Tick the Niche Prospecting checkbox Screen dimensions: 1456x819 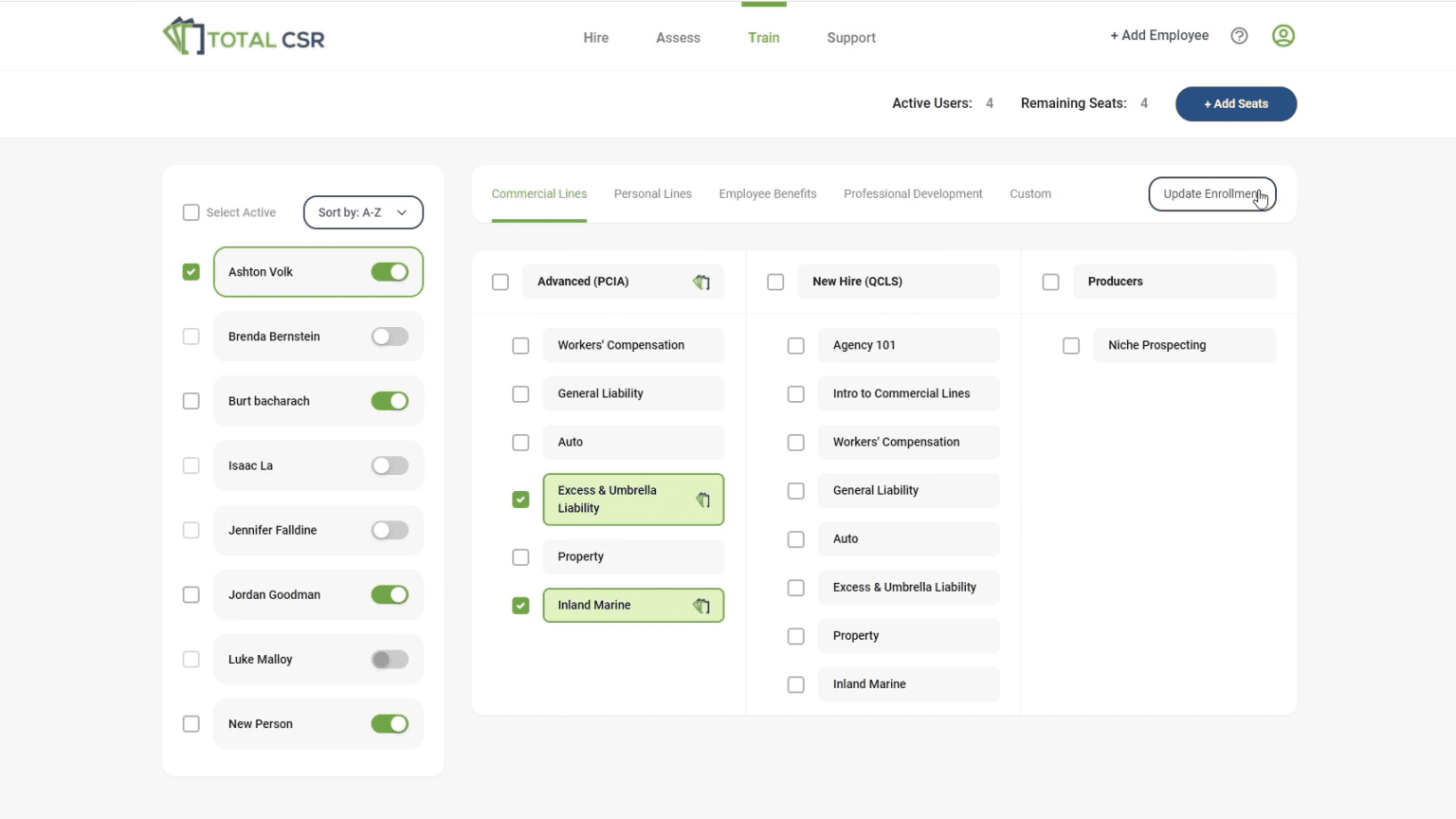(1071, 346)
